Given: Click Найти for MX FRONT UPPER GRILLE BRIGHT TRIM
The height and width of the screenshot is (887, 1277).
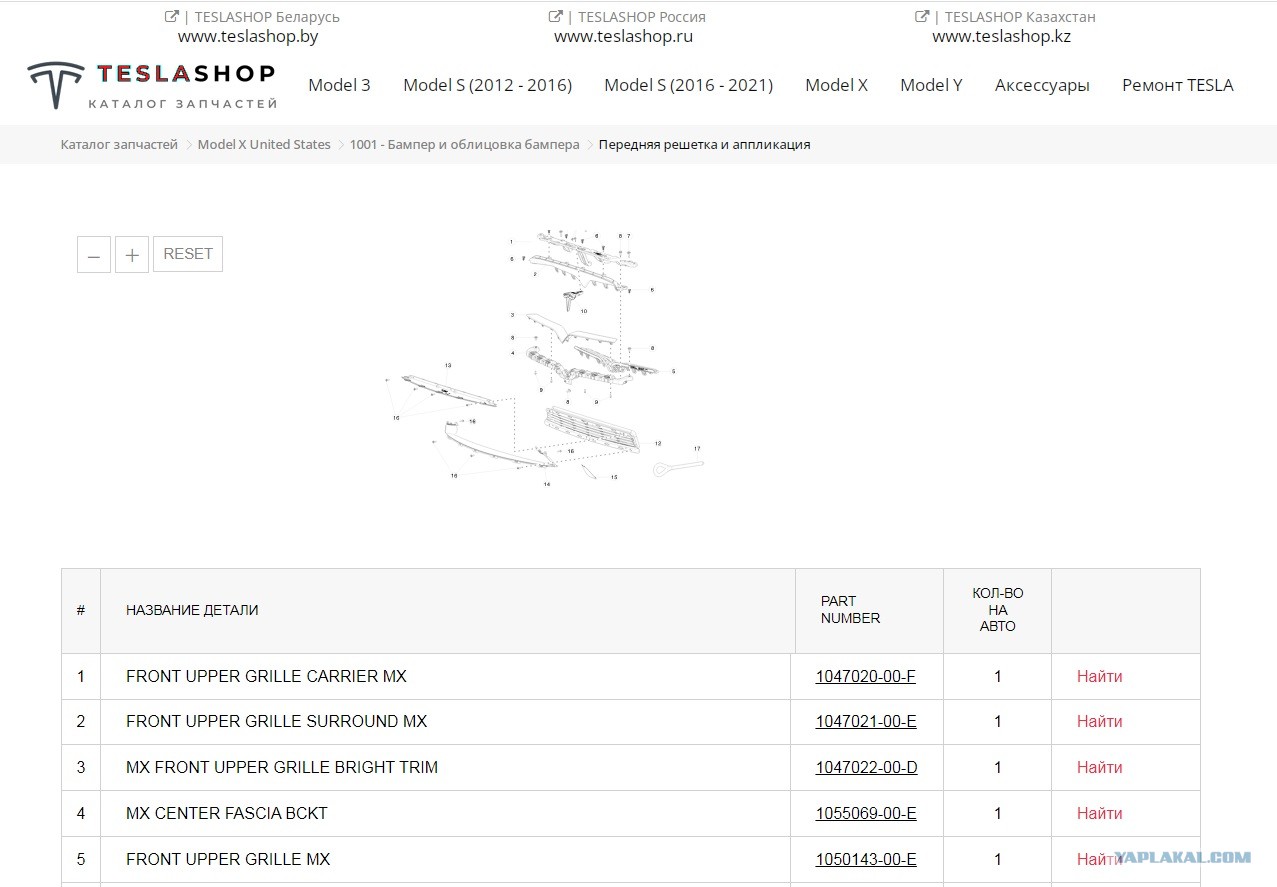Looking at the screenshot, I should [x=1099, y=767].
